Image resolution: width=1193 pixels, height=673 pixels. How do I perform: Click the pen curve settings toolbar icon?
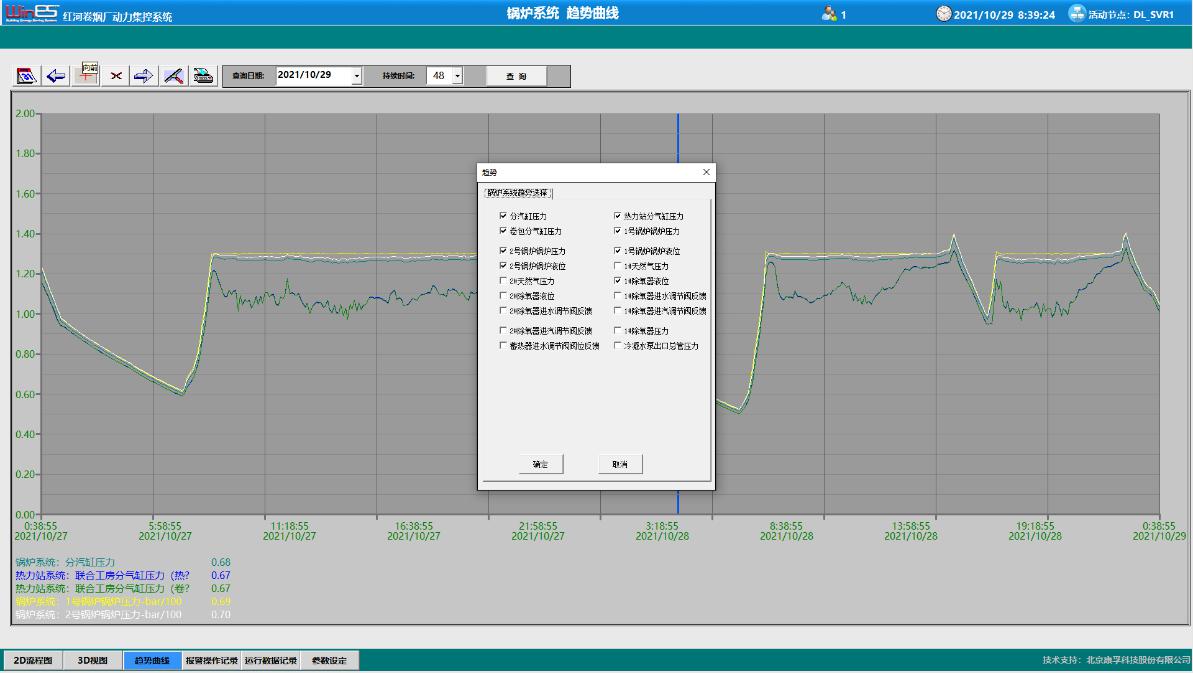tap(173, 76)
